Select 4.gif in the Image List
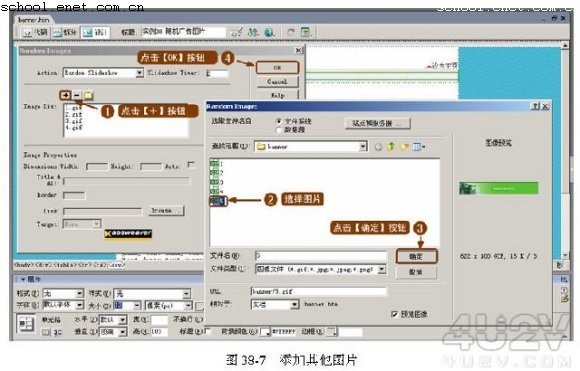580x371 pixels. point(73,128)
